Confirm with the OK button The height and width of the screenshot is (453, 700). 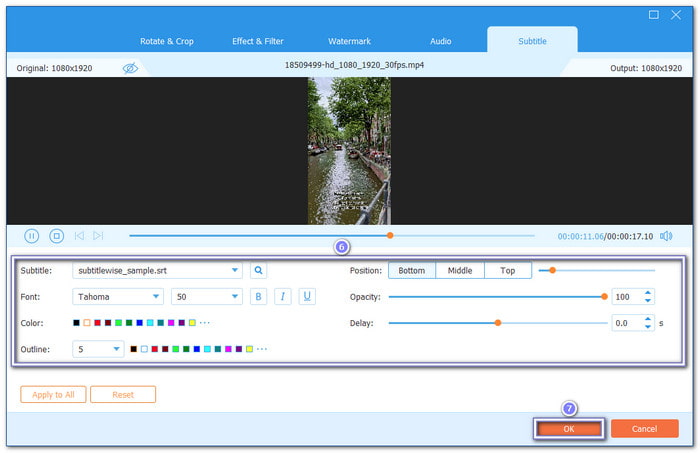point(568,429)
